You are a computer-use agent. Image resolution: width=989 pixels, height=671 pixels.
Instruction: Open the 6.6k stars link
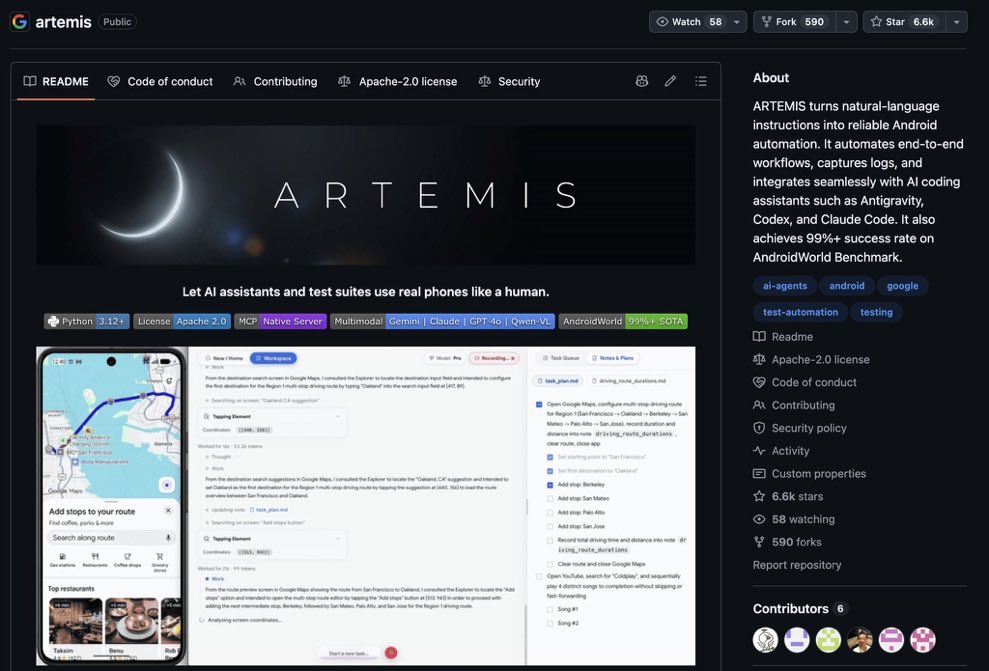(x=788, y=496)
